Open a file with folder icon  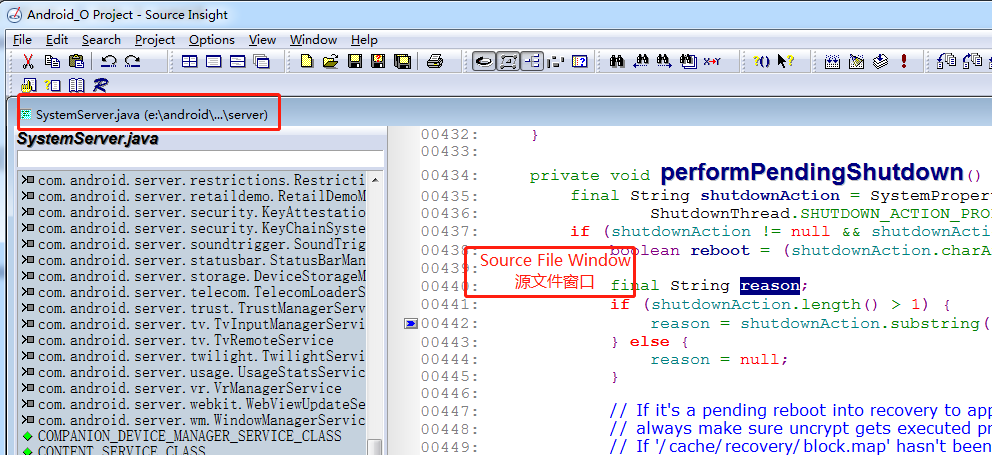[x=330, y=61]
